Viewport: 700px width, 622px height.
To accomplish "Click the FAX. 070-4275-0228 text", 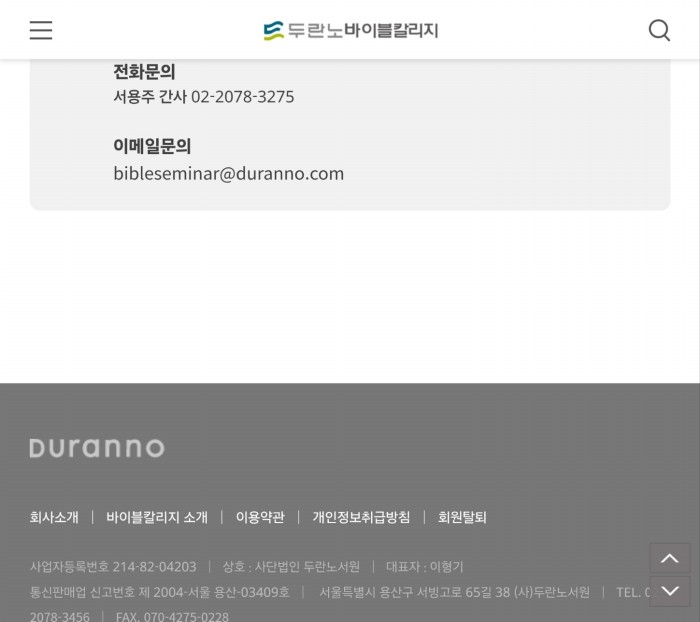I will click(x=172, y=617).
